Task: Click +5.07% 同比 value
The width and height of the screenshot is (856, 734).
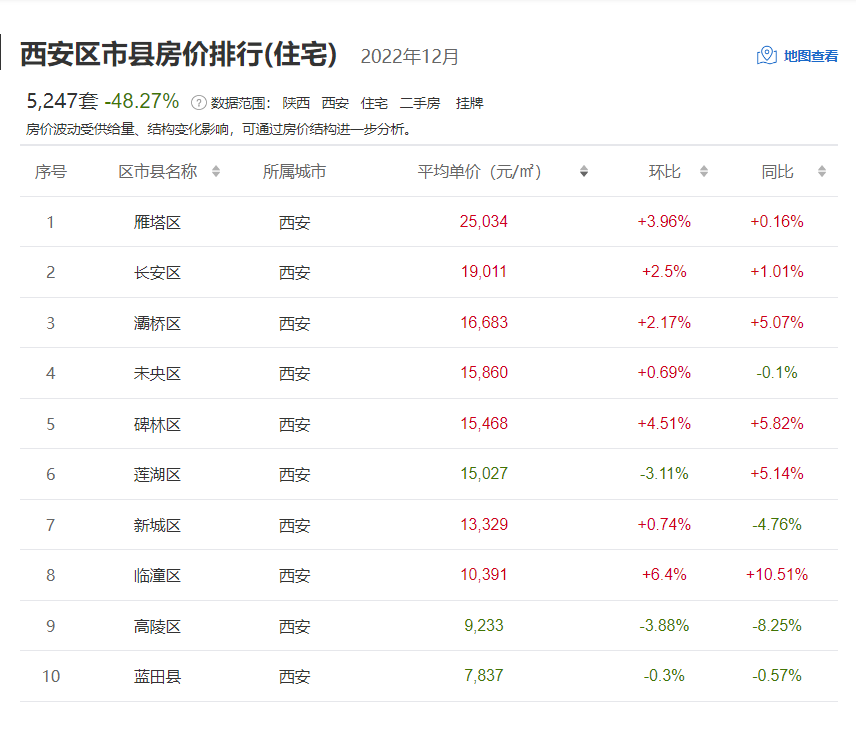Action: pos(777,323)
